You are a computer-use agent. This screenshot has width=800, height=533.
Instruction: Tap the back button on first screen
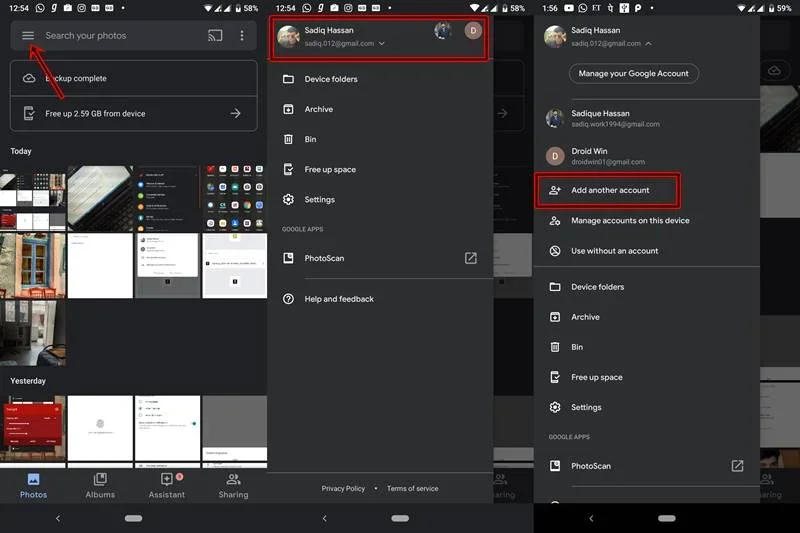tap(58, 518)
